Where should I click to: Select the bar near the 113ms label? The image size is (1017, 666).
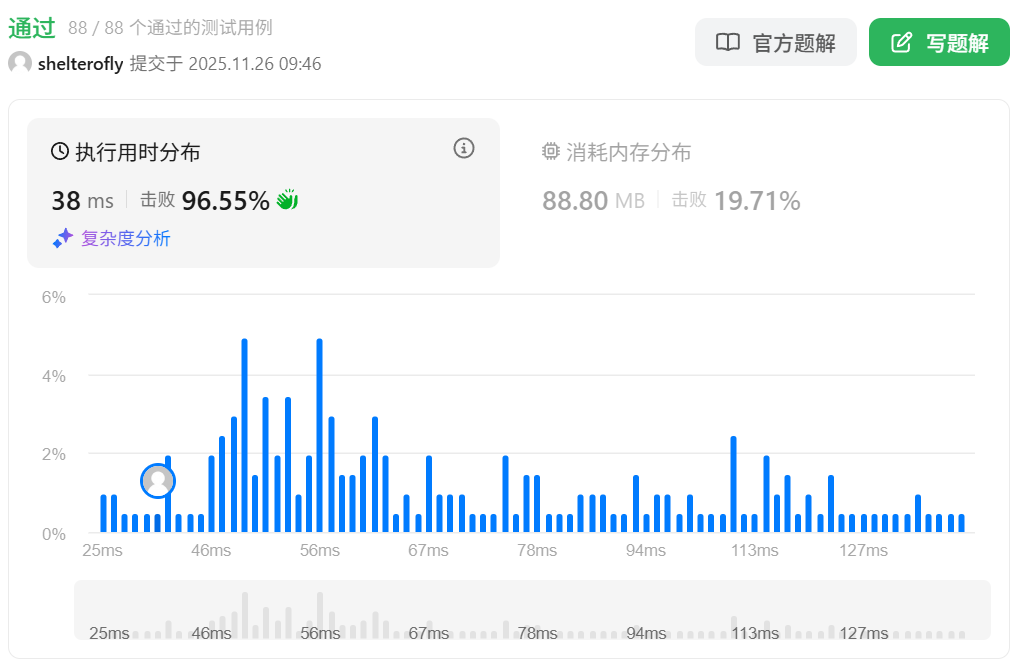pyautogui.click(x=734, y=485)
